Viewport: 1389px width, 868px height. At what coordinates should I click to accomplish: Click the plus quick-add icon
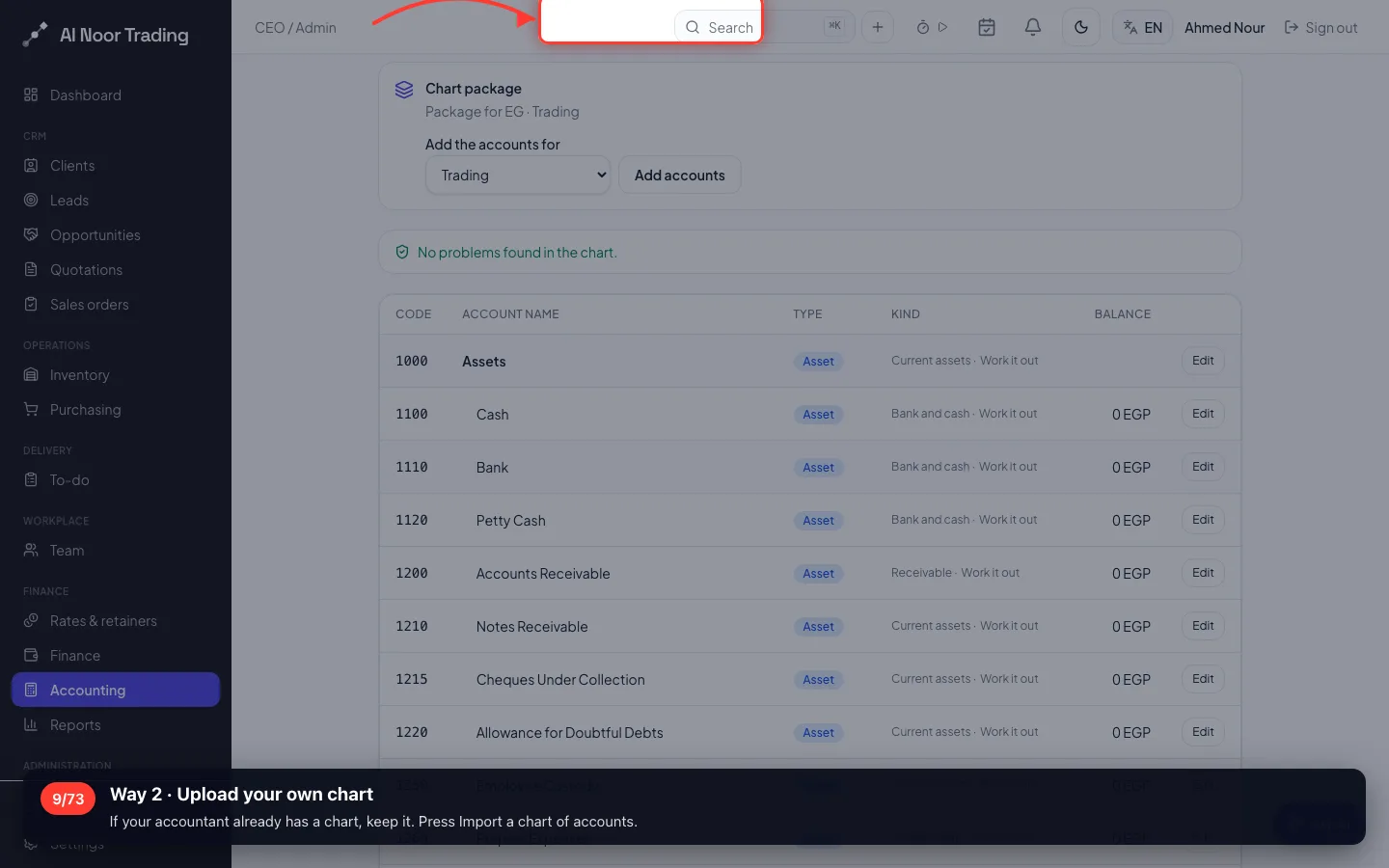coord(877,27)
